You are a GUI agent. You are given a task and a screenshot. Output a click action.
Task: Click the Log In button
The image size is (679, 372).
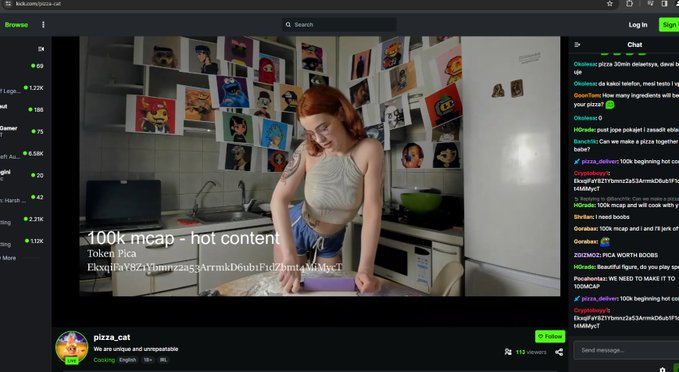point(638,25)
